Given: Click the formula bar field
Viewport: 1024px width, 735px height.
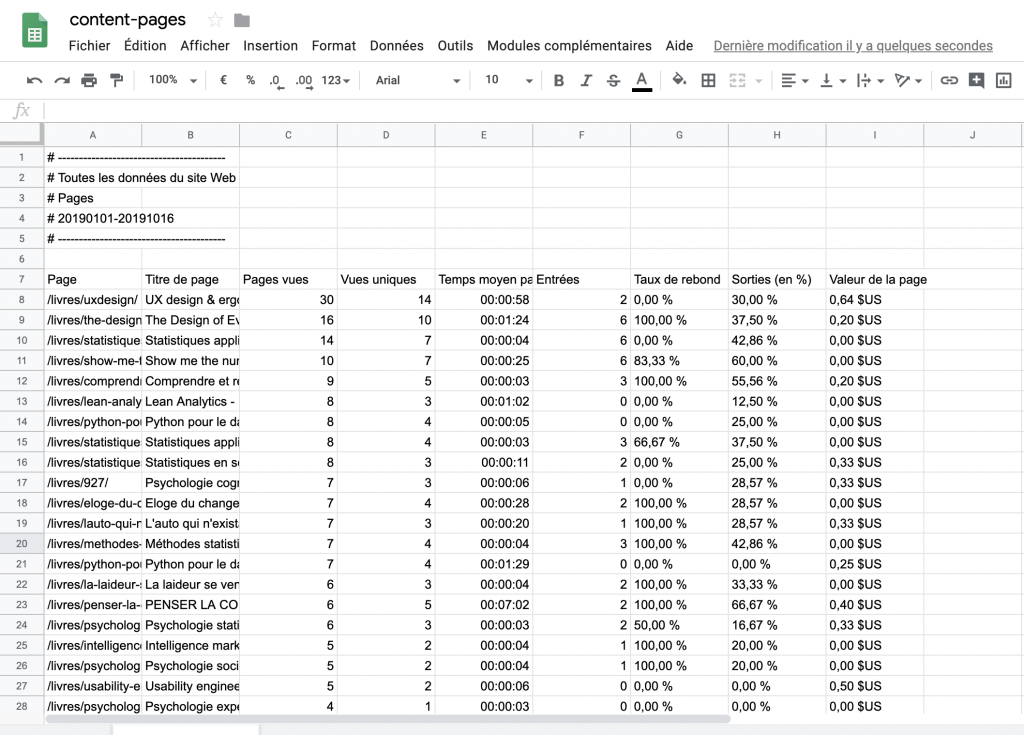Looking at the screenshot, I should 532,110.
